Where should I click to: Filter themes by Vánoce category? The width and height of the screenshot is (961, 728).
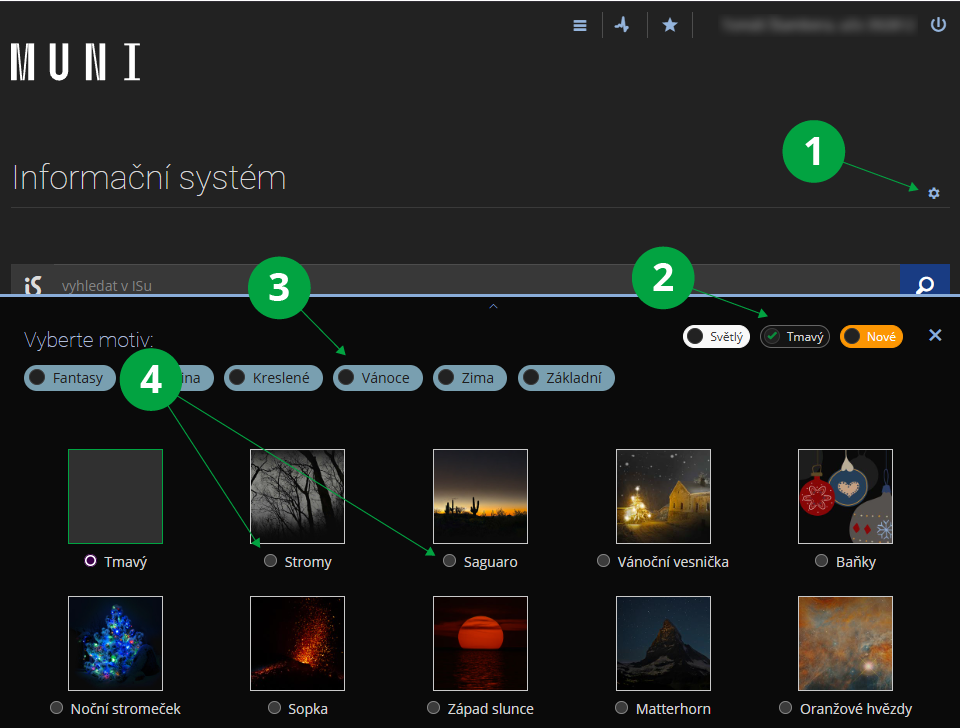point(377,378)
